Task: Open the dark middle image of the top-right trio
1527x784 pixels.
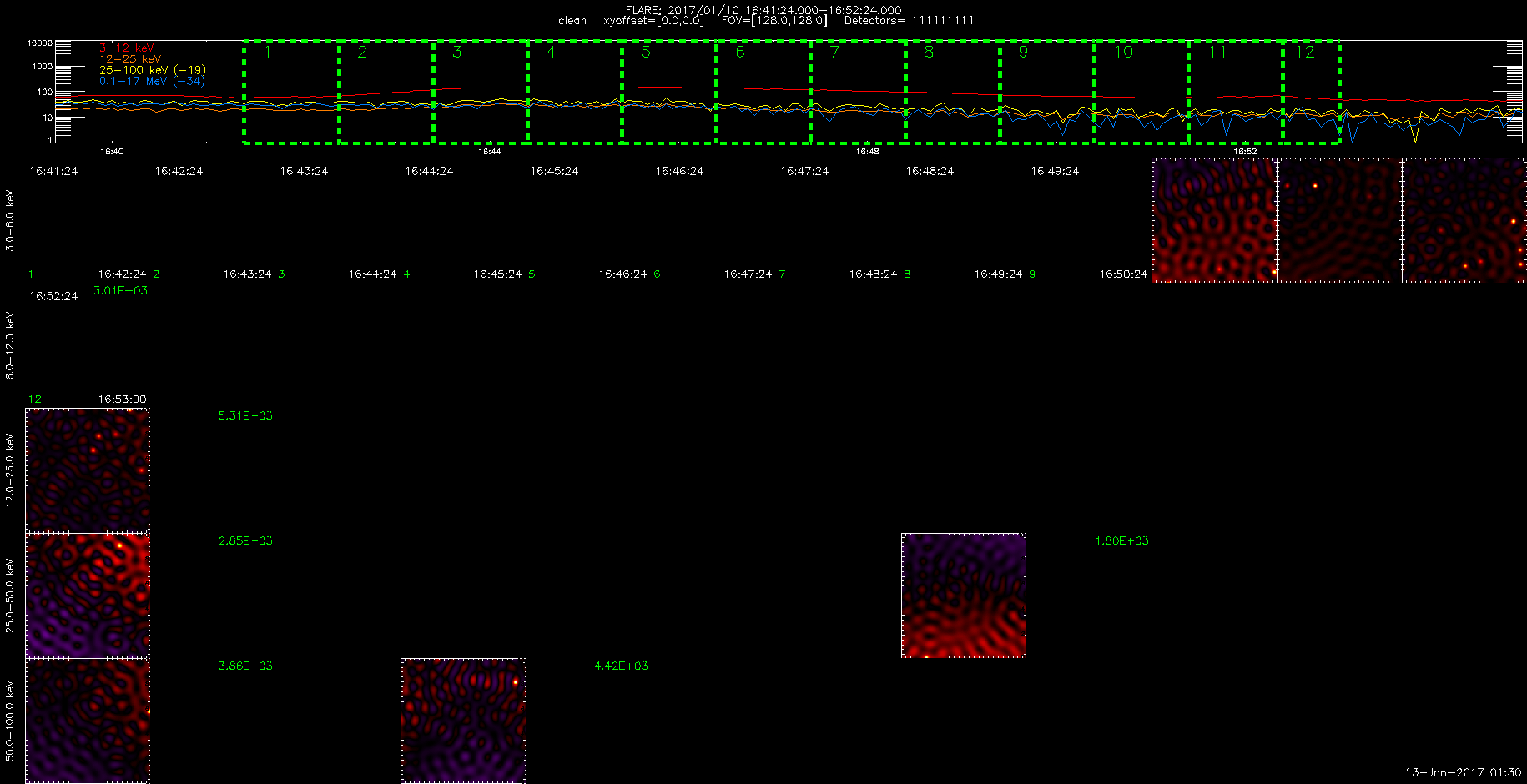Action: click(1339, 220)
